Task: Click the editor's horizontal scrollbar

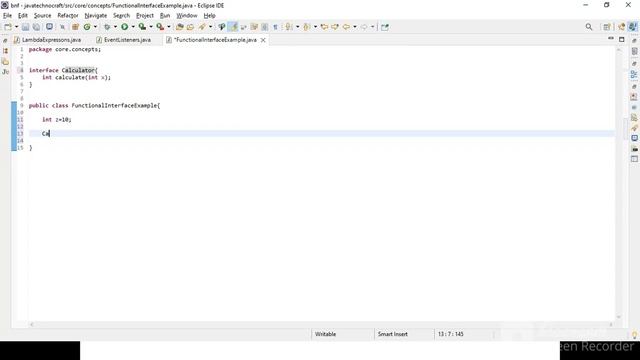Action: point(321,324)
